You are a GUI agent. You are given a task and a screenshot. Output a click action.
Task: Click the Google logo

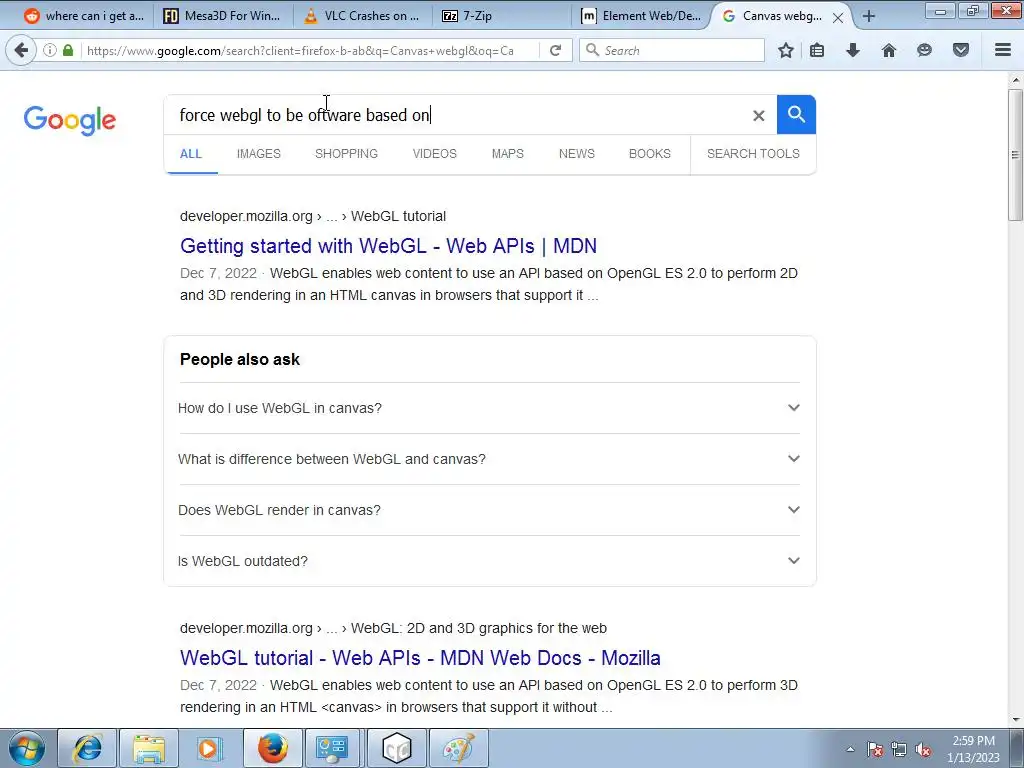coord(70,121)
